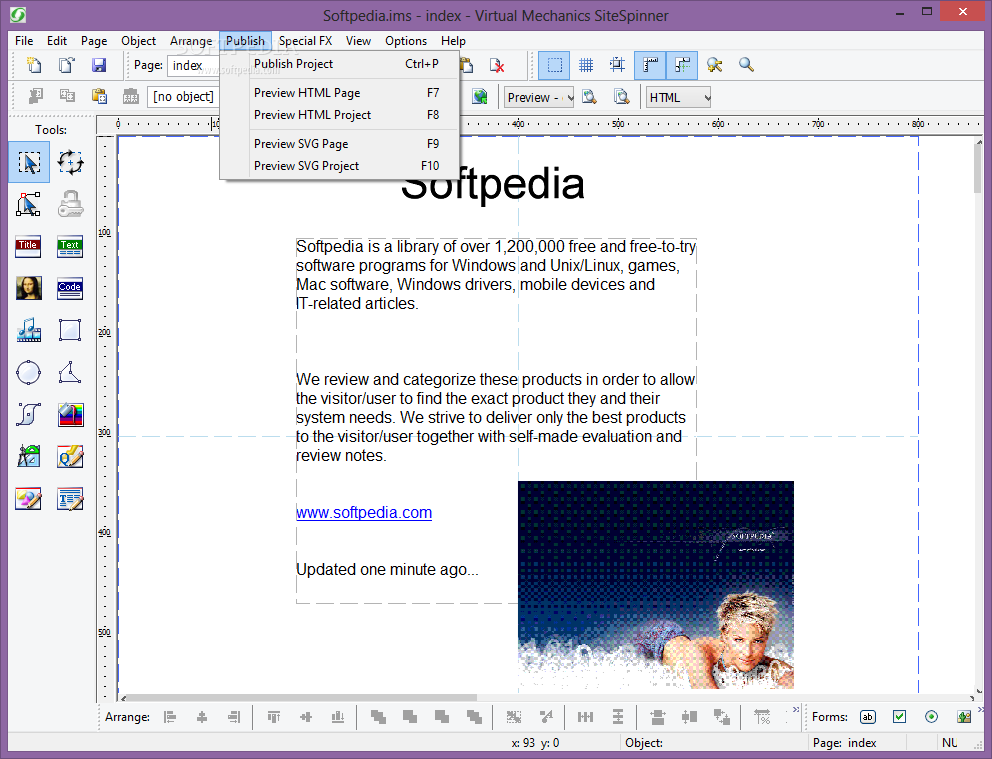Select the Polygon shape tool
992x759 pixels.
pyautogui.click(x=70, y=373)
